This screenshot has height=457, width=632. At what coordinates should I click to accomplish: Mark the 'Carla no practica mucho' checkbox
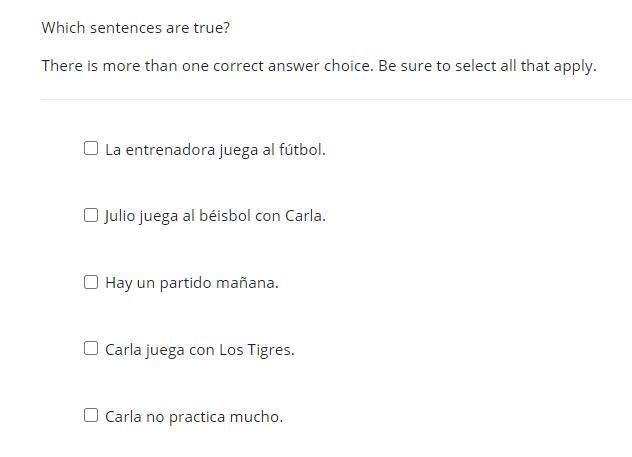point(91,415)
